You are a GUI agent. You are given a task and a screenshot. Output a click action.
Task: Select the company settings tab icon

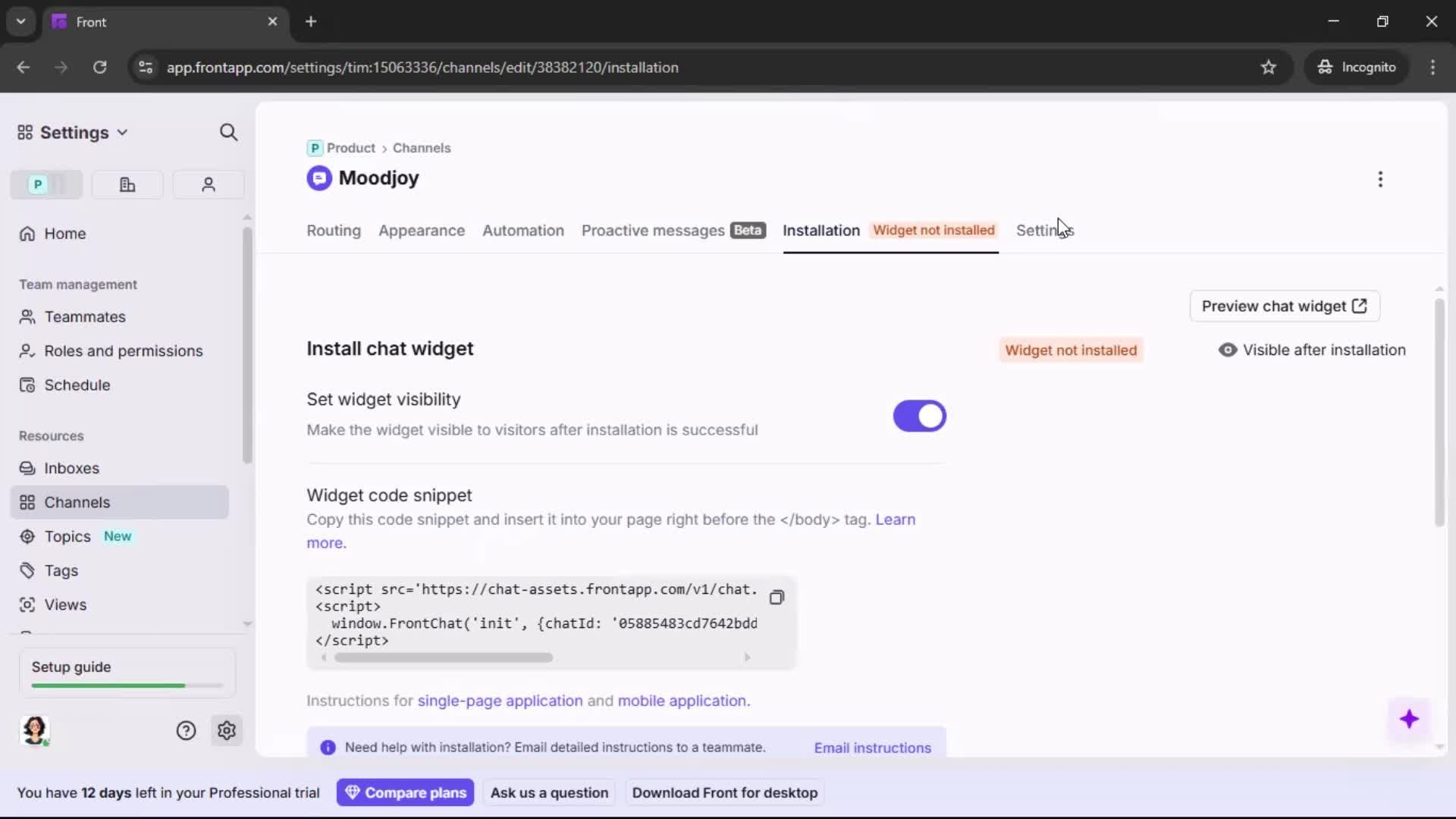coord(127,184)
